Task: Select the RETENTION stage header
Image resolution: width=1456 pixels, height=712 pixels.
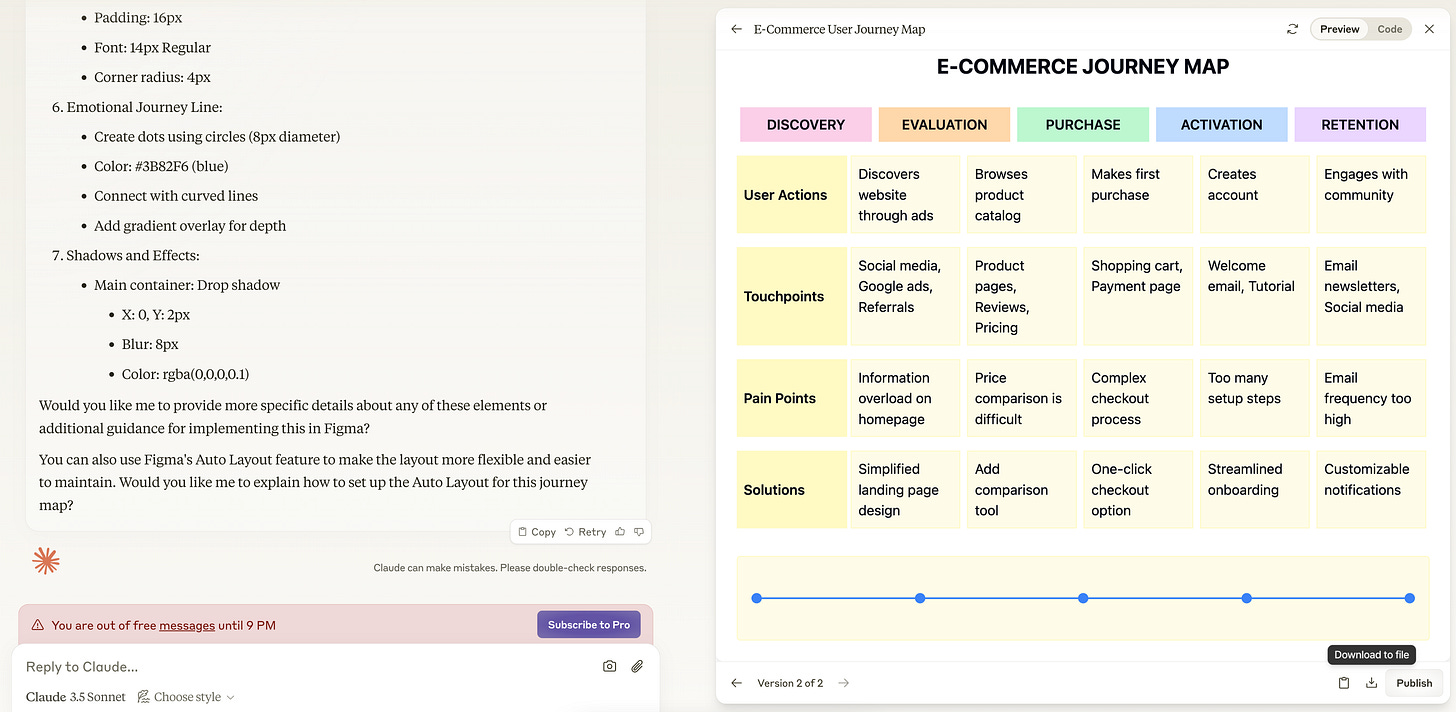Action: 1360,125
